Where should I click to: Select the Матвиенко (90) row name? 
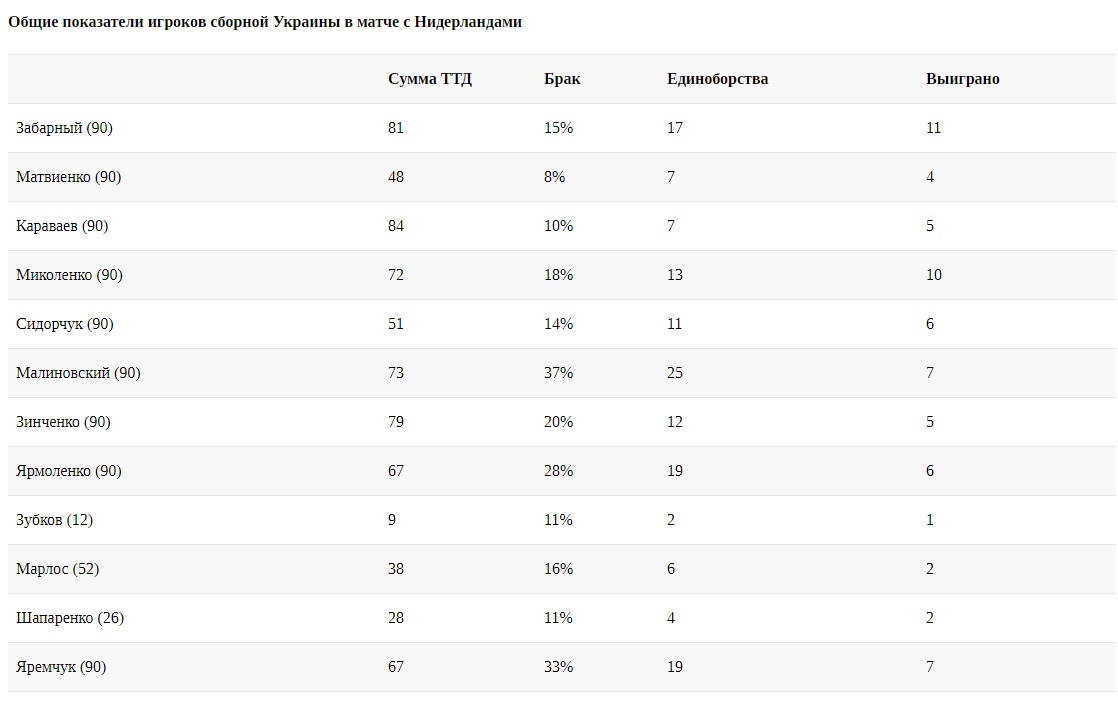pos(69,177)
